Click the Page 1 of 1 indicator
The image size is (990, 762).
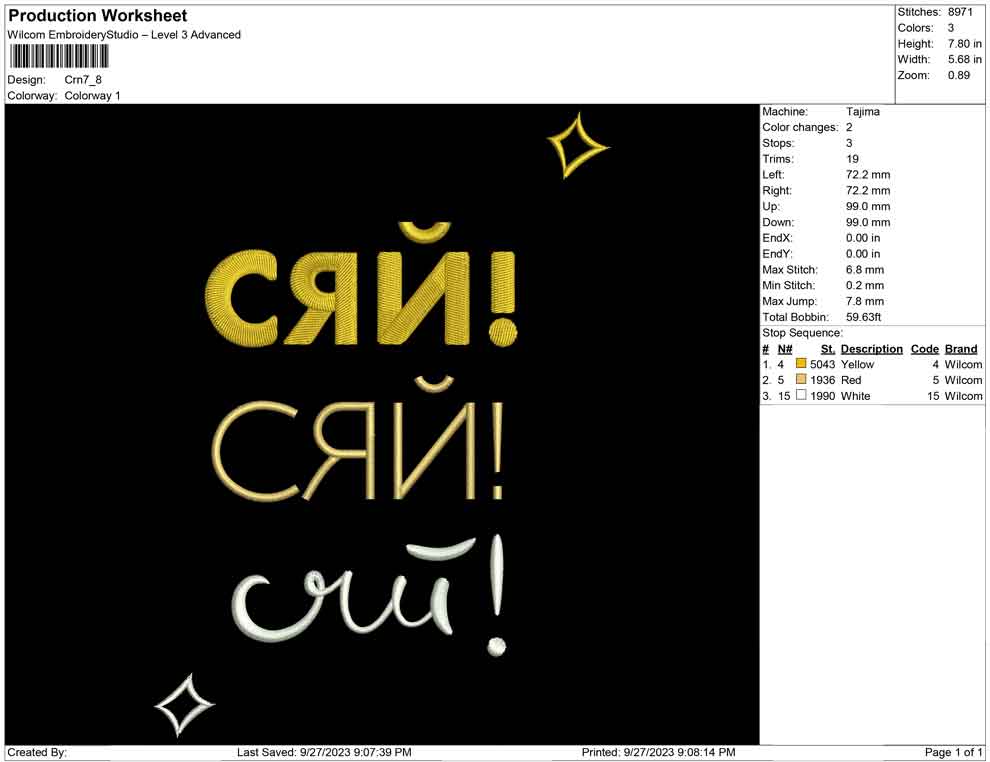[953, 752]
